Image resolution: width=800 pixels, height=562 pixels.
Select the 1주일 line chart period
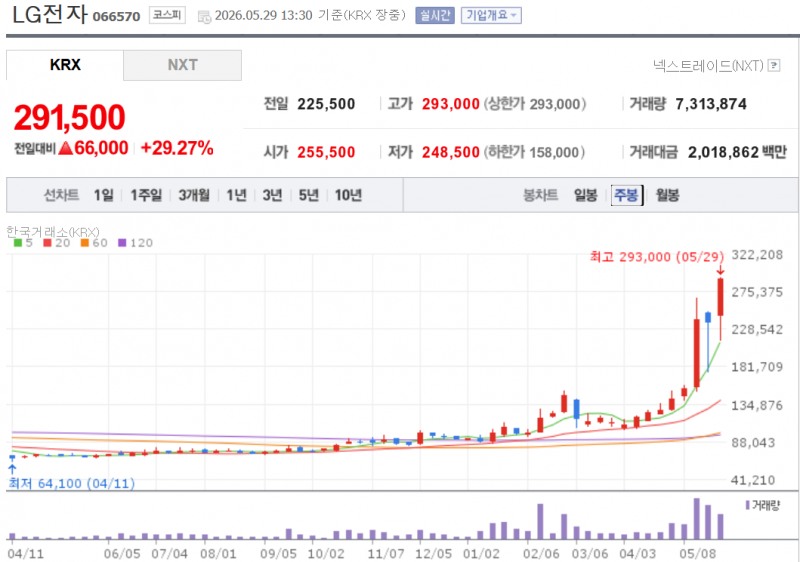point(146,195)
